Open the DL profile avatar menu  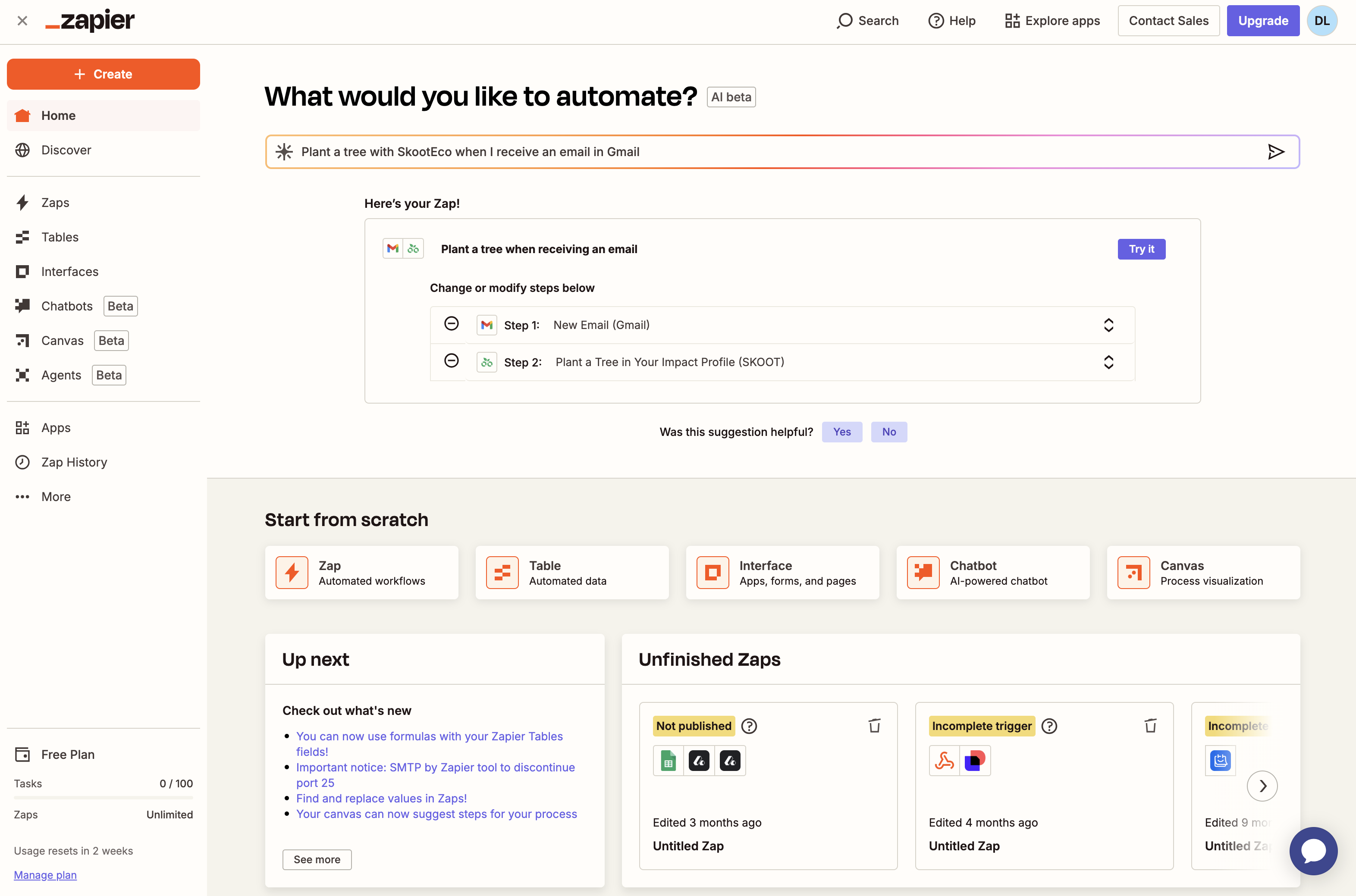[x=1322, y=21]
